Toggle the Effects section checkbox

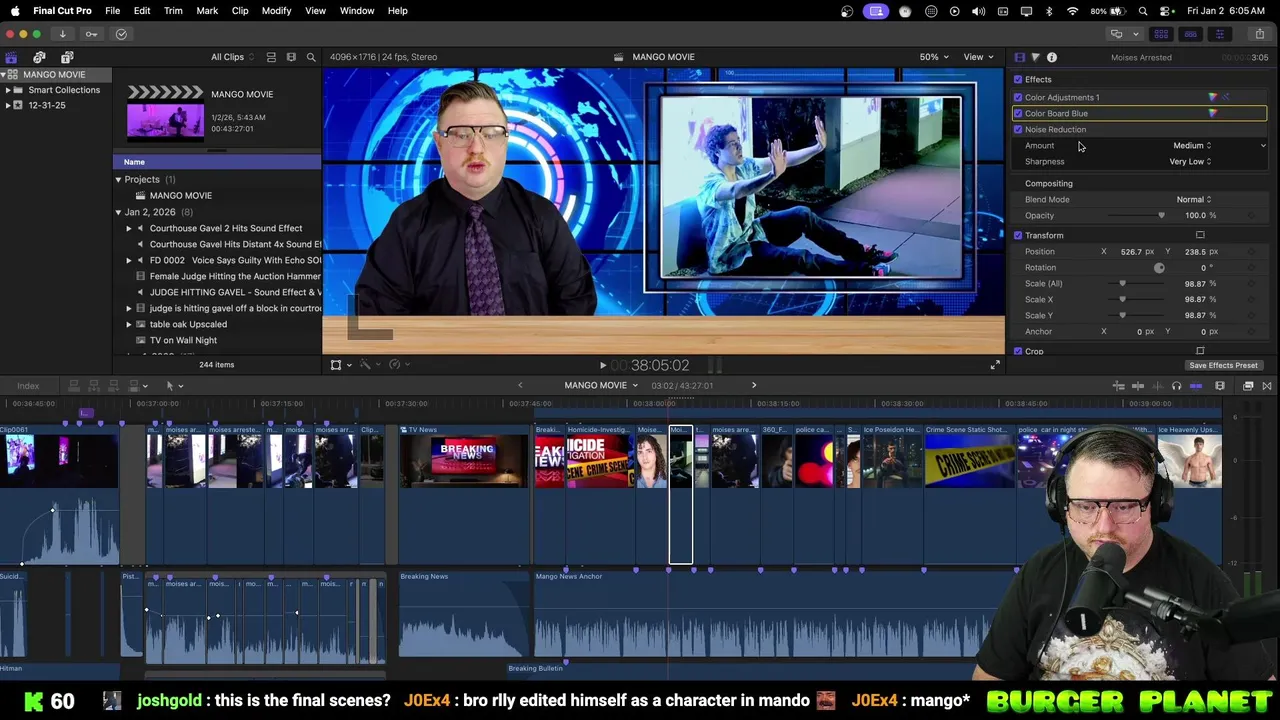pos(1018,79)
